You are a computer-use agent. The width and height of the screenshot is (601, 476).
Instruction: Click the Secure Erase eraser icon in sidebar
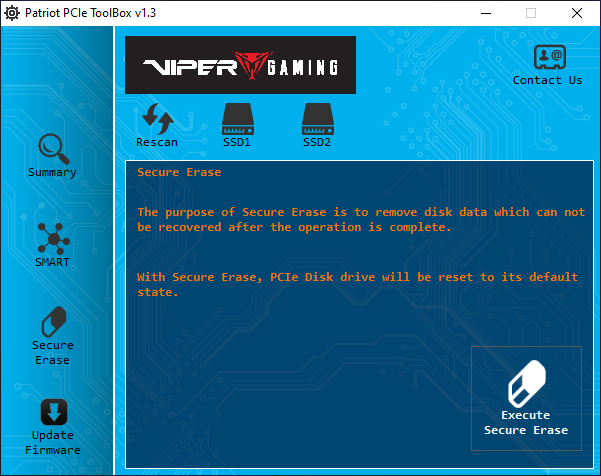click(52, 322)
